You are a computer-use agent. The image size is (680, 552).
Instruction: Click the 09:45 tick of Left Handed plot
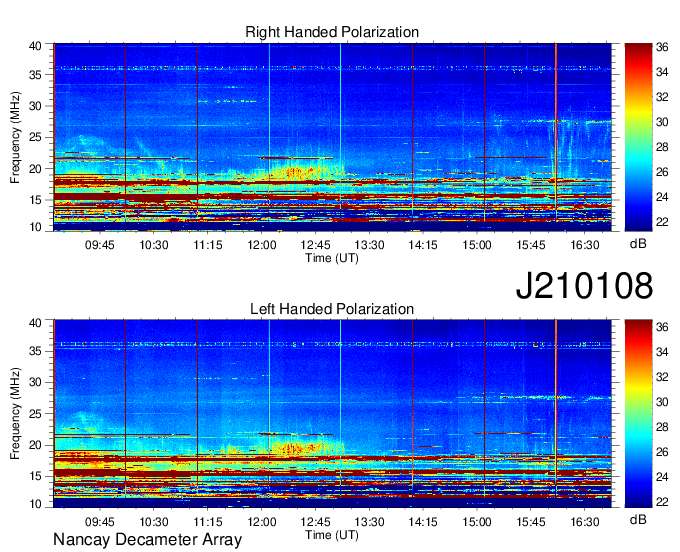[x=100, y=521]
